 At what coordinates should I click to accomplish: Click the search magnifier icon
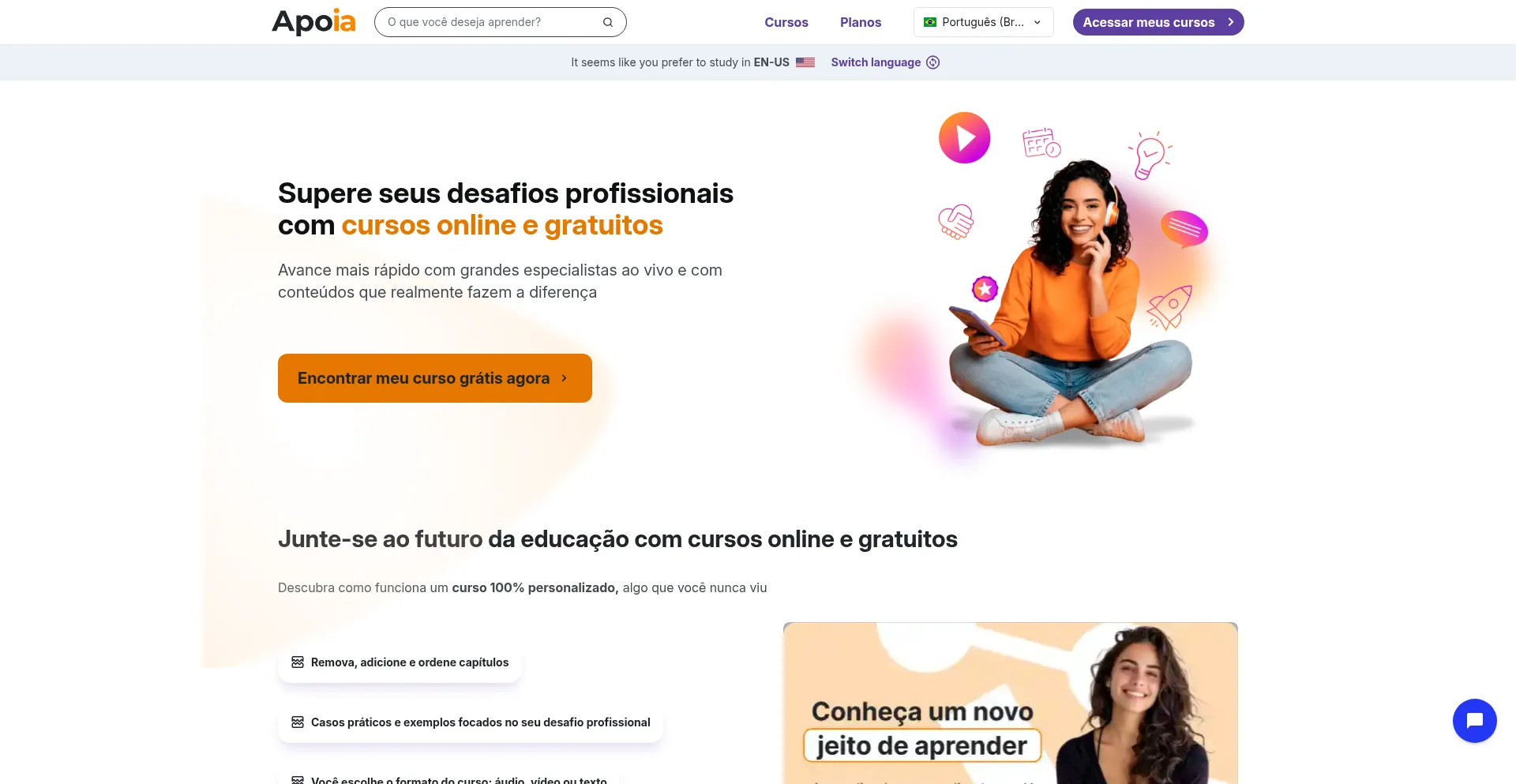608,22
